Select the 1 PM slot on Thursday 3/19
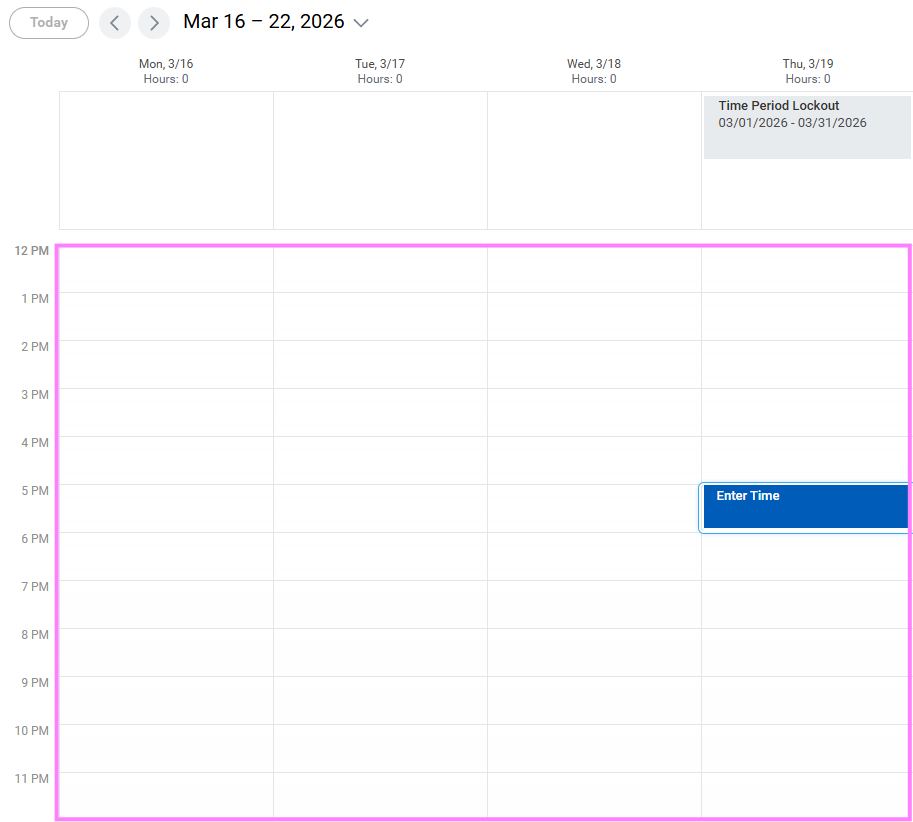 (x=807, y=317)
